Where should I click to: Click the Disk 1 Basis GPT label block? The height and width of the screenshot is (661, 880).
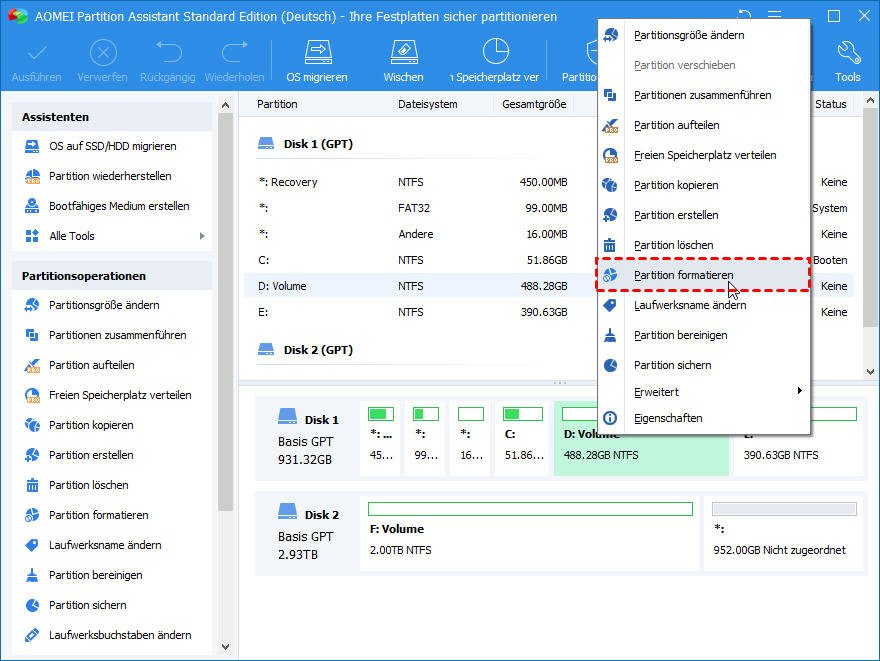click(x=308, y=439)
